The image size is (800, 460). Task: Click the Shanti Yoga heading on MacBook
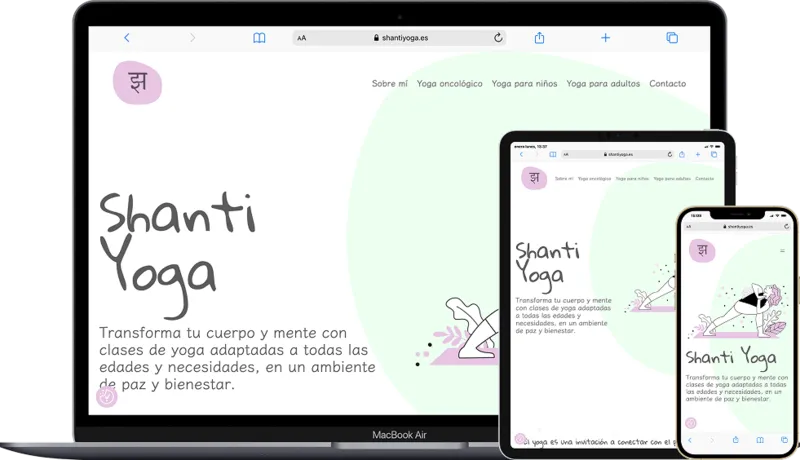point(177,254)
